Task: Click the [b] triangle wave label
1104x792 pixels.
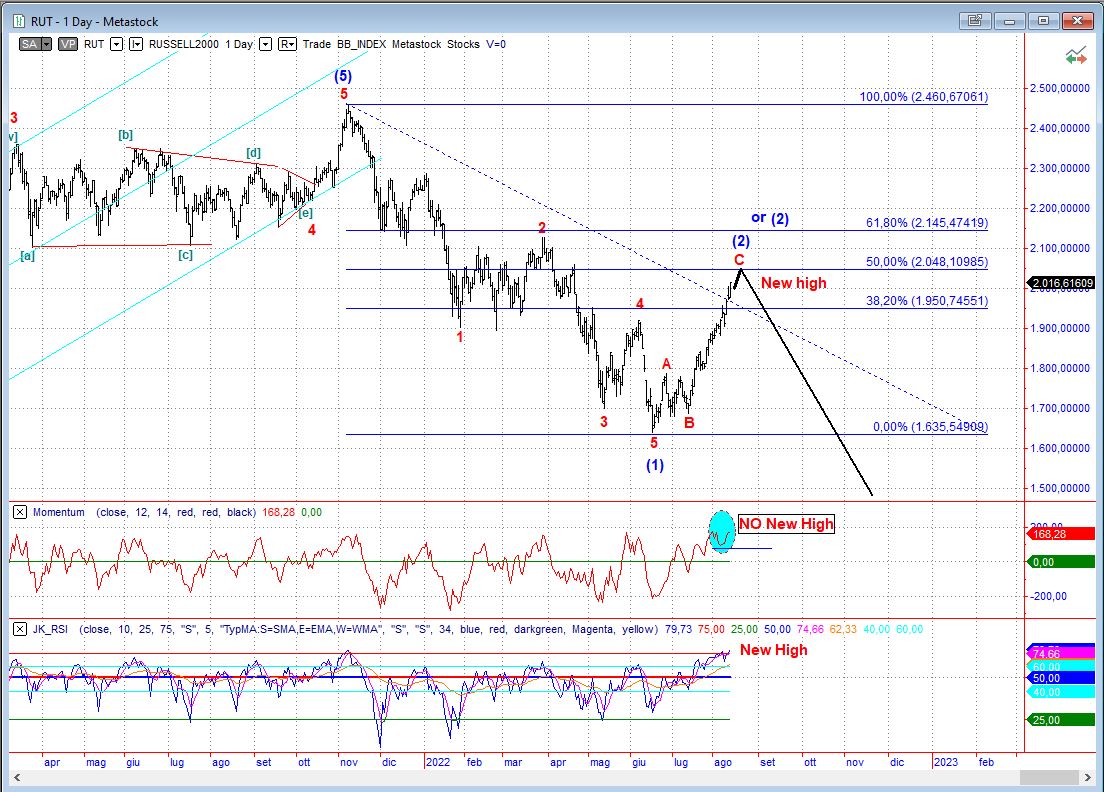Action: [125, 134]
